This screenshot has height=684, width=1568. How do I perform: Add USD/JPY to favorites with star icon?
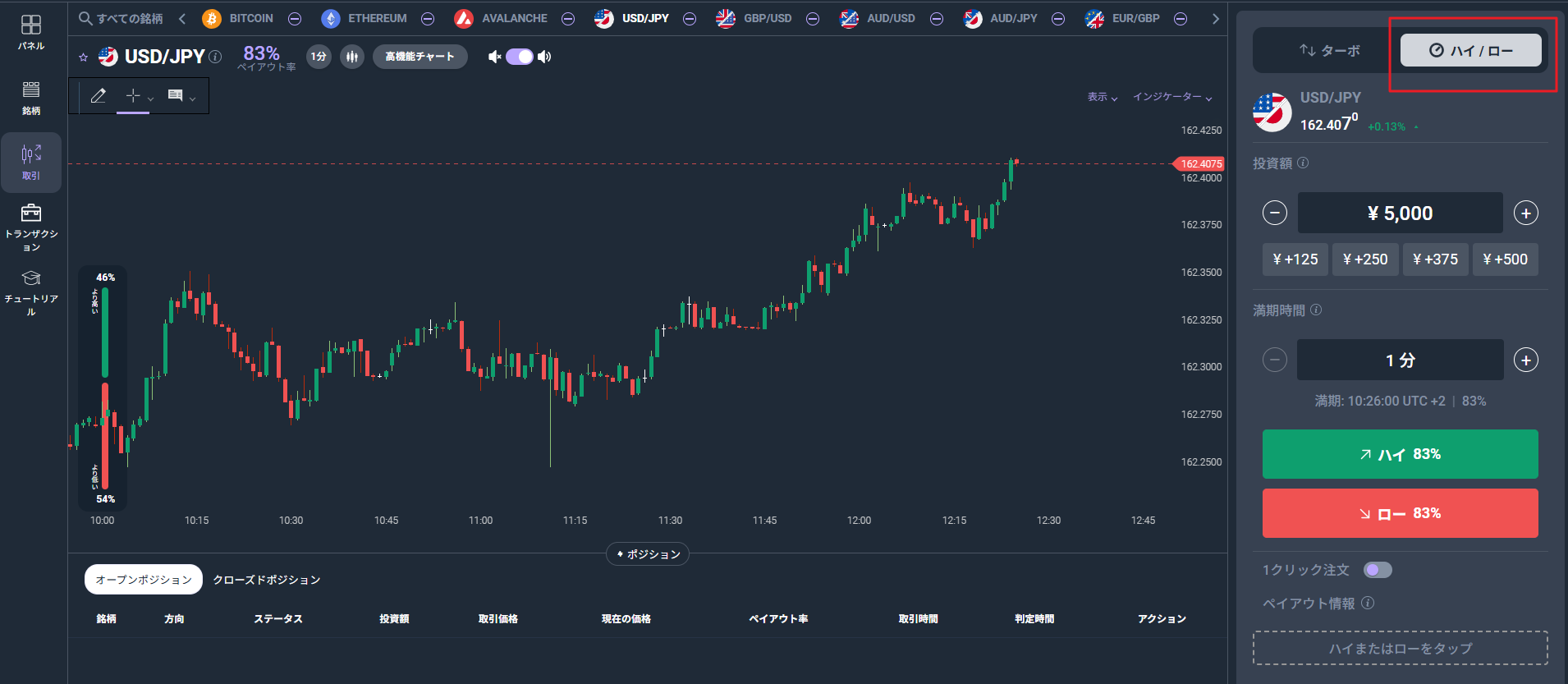(83, 57)
